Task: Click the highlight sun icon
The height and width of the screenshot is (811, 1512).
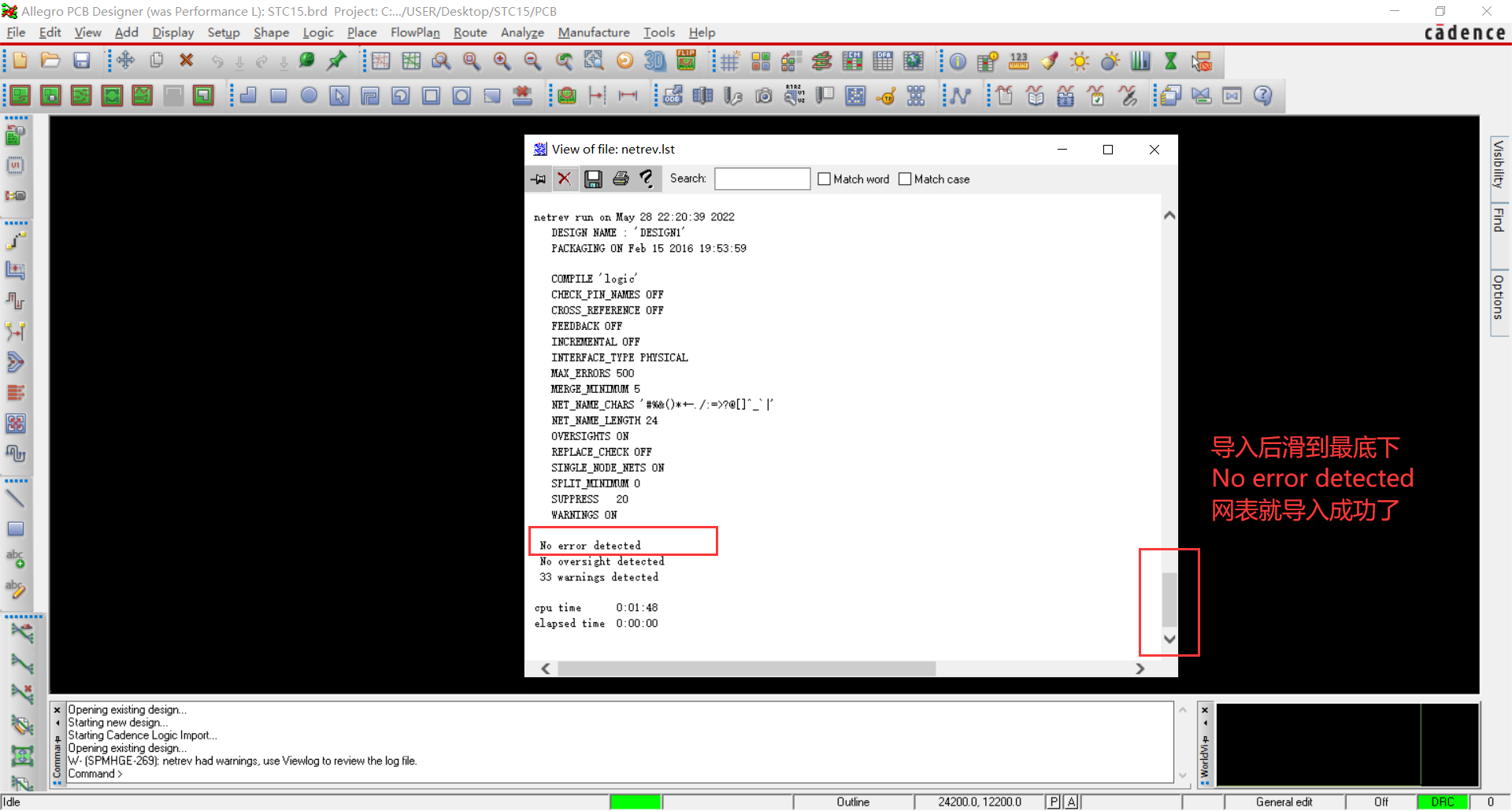Action: pyautogui.click(x=1080, y=61)
